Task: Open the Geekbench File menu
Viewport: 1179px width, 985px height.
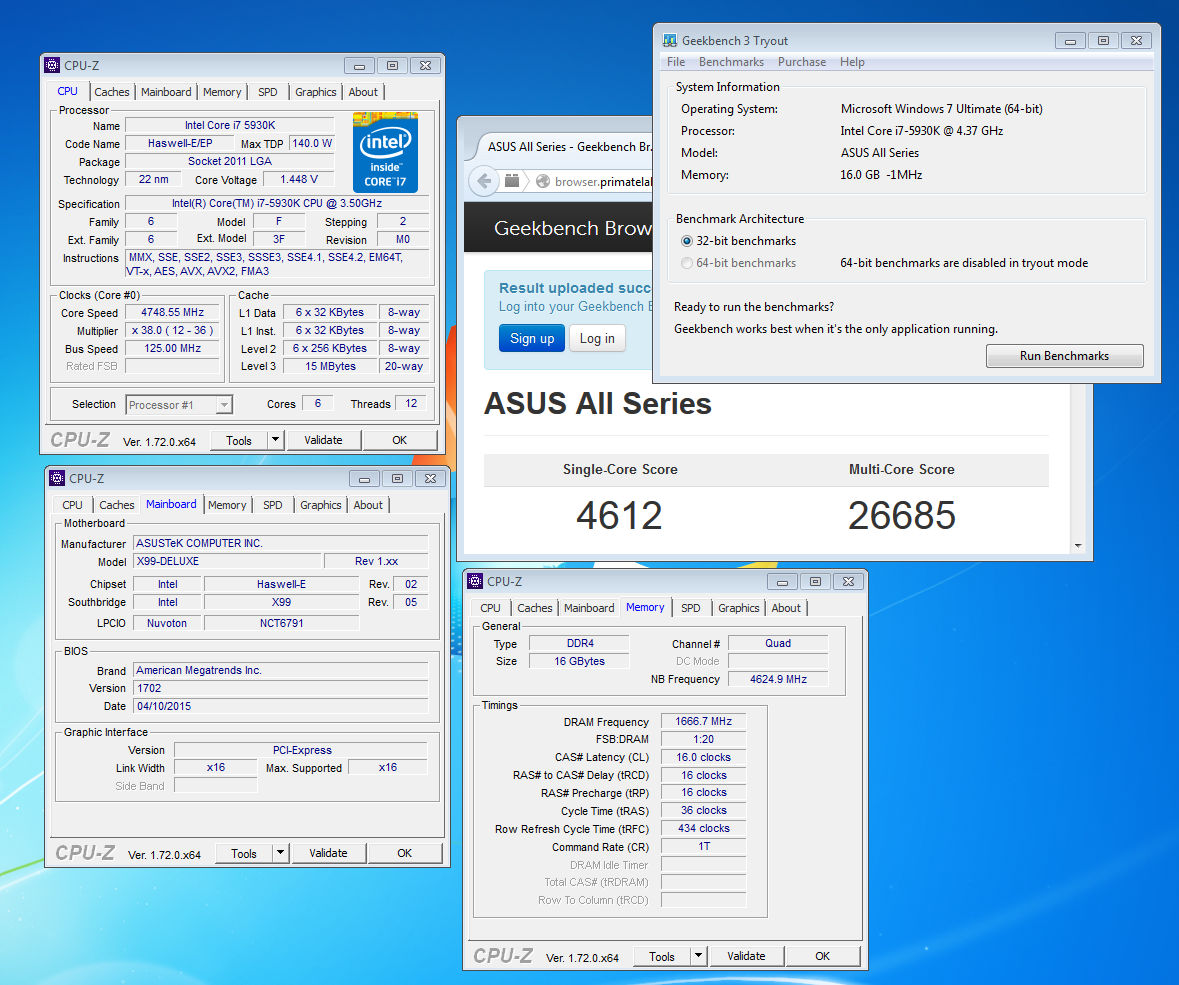Action: (x=676, y=62)
